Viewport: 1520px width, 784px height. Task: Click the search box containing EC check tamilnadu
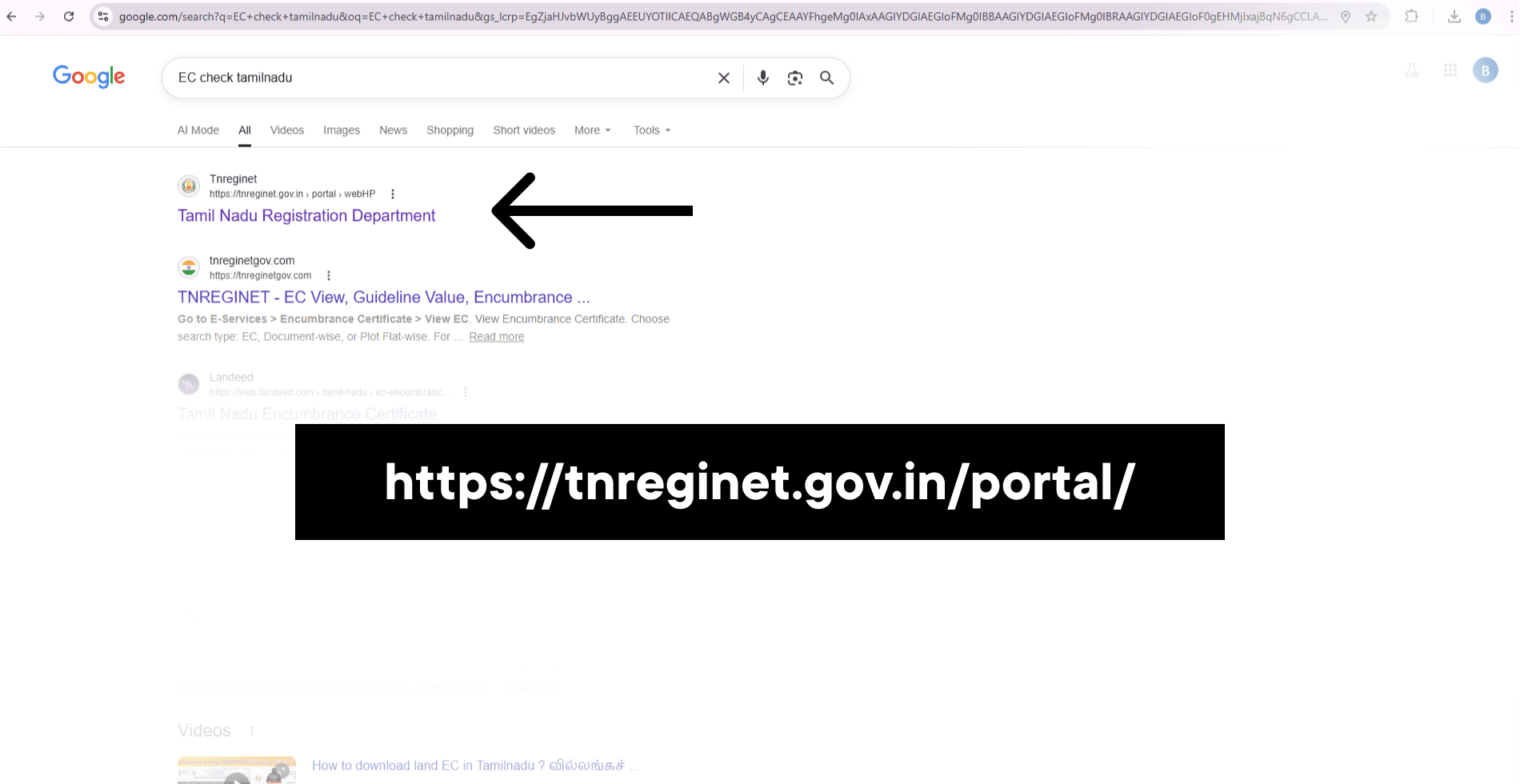pos(440,78)
